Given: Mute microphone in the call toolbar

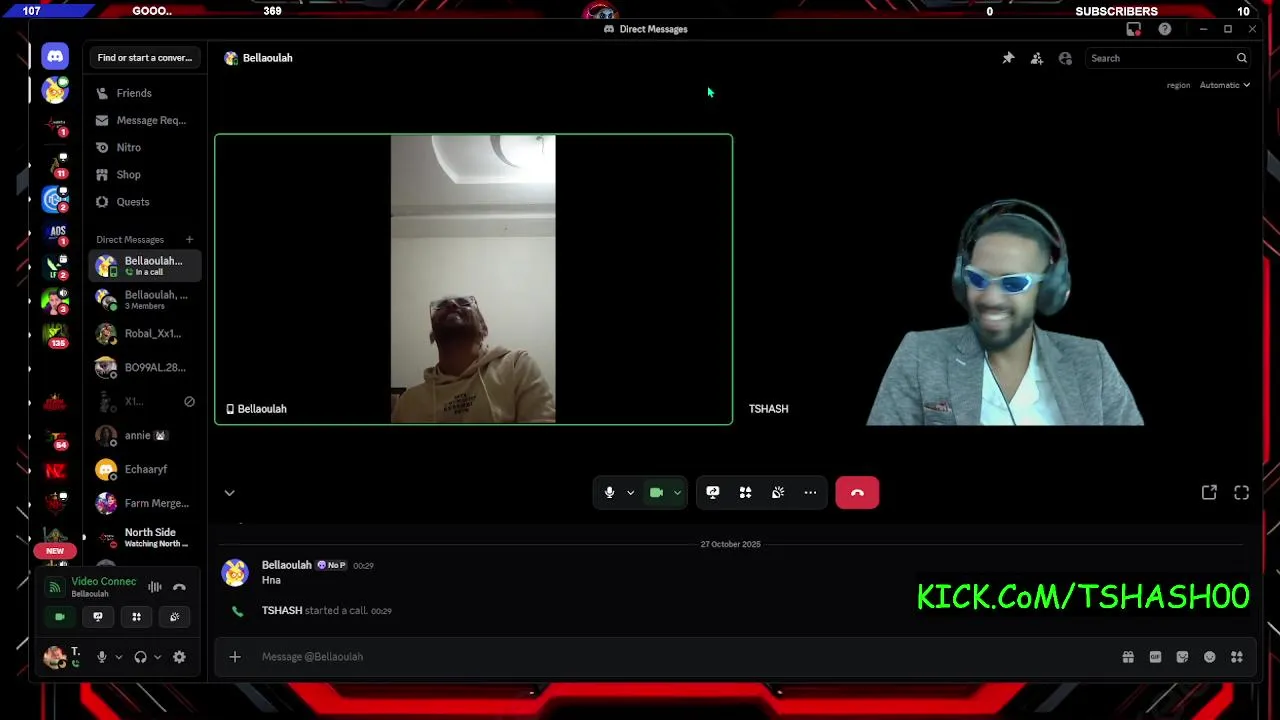Looking at the screenshot, I should 609,492.
